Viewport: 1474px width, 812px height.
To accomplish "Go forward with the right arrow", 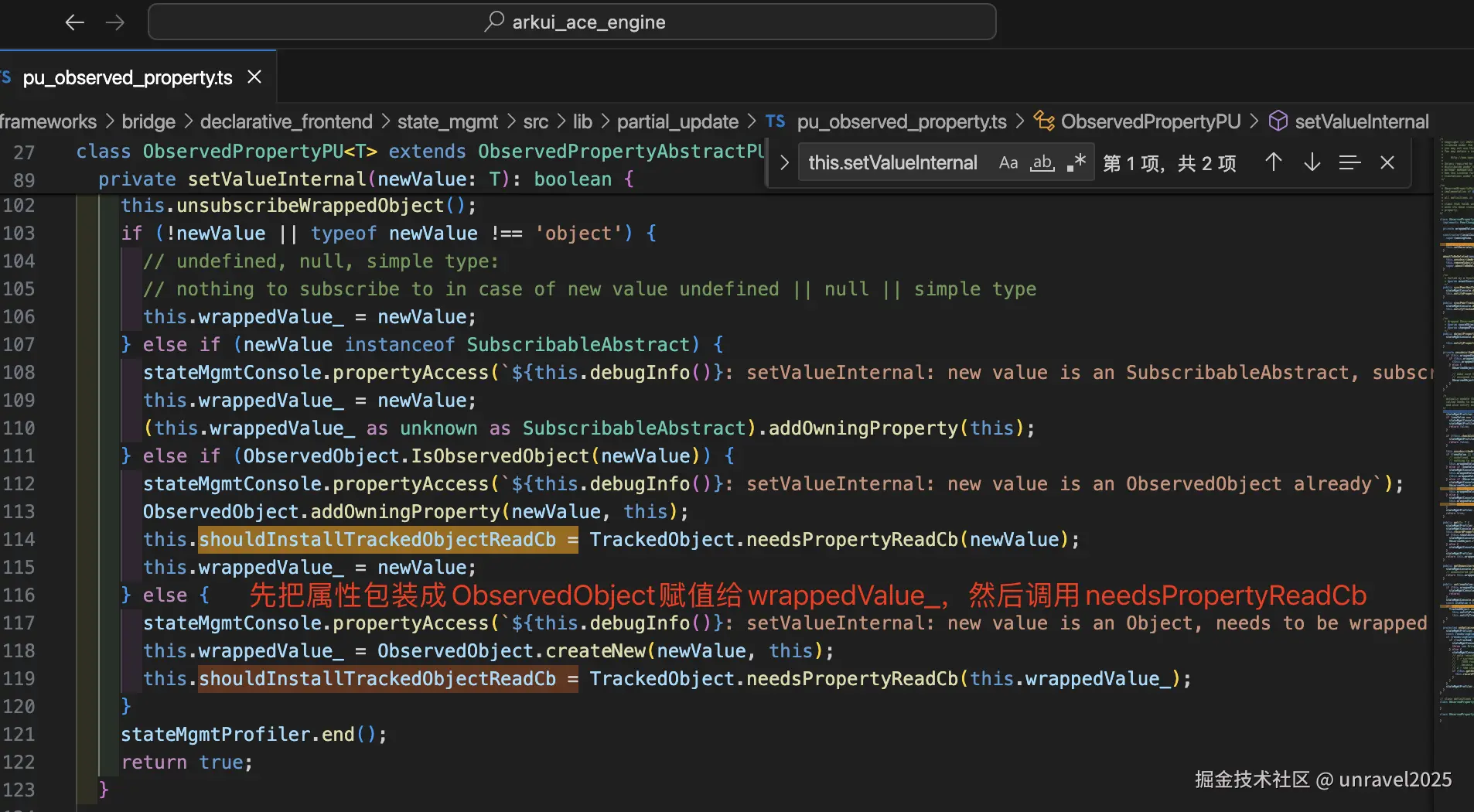I will tap(114, 22).
